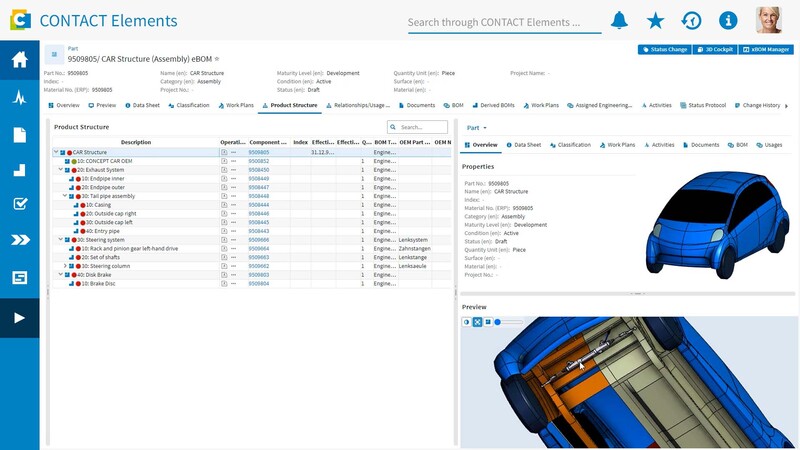Open the tasks checkmark icon in sidebar
The image size is (800, 450).
coord(19,204)
